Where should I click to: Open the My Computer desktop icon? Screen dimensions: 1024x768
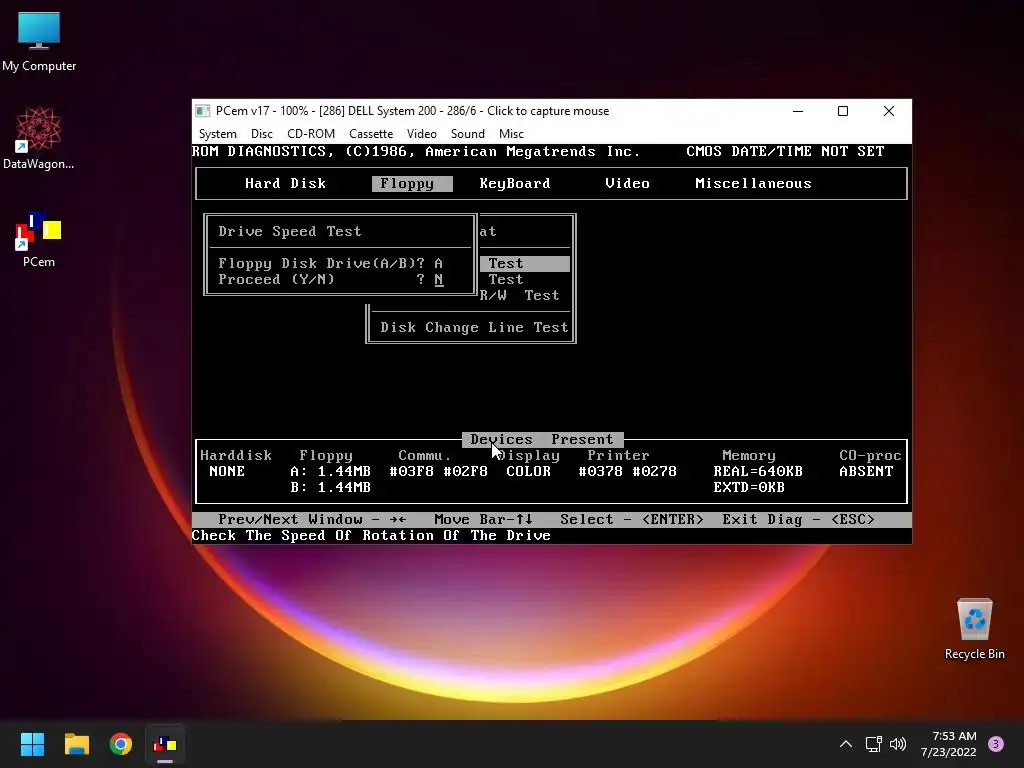(39, 42)
